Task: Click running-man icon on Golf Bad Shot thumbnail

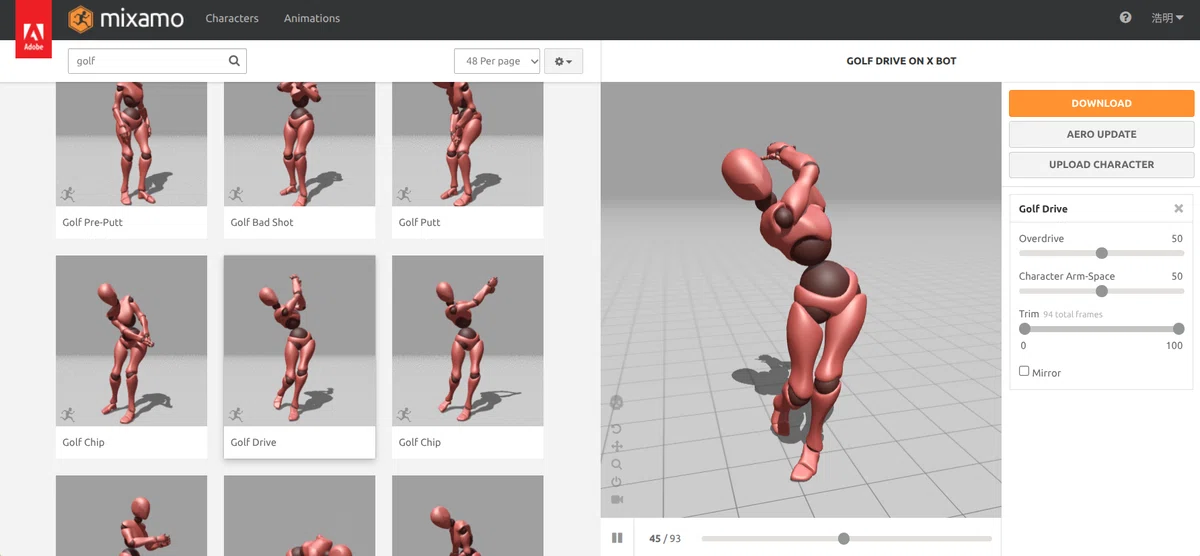Action: click(x=236, y=194)
